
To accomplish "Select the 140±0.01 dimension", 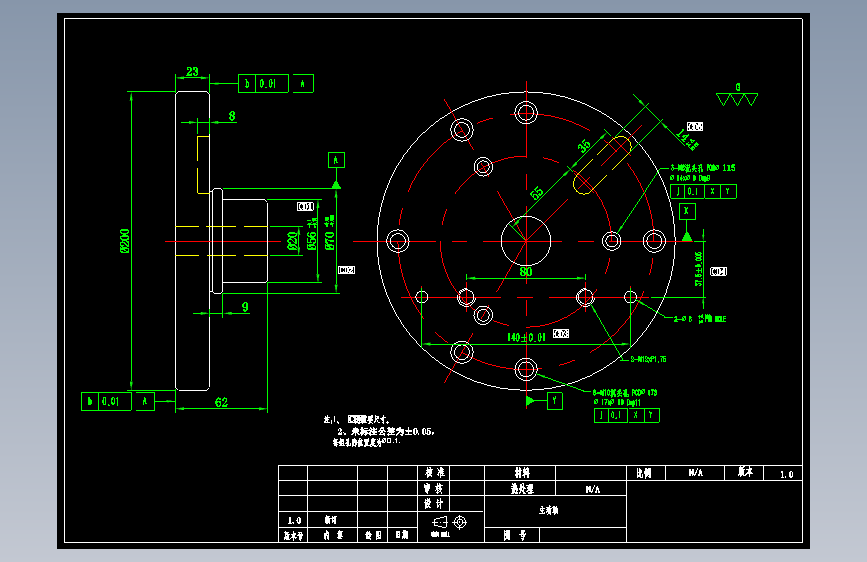I will point(526,337).
